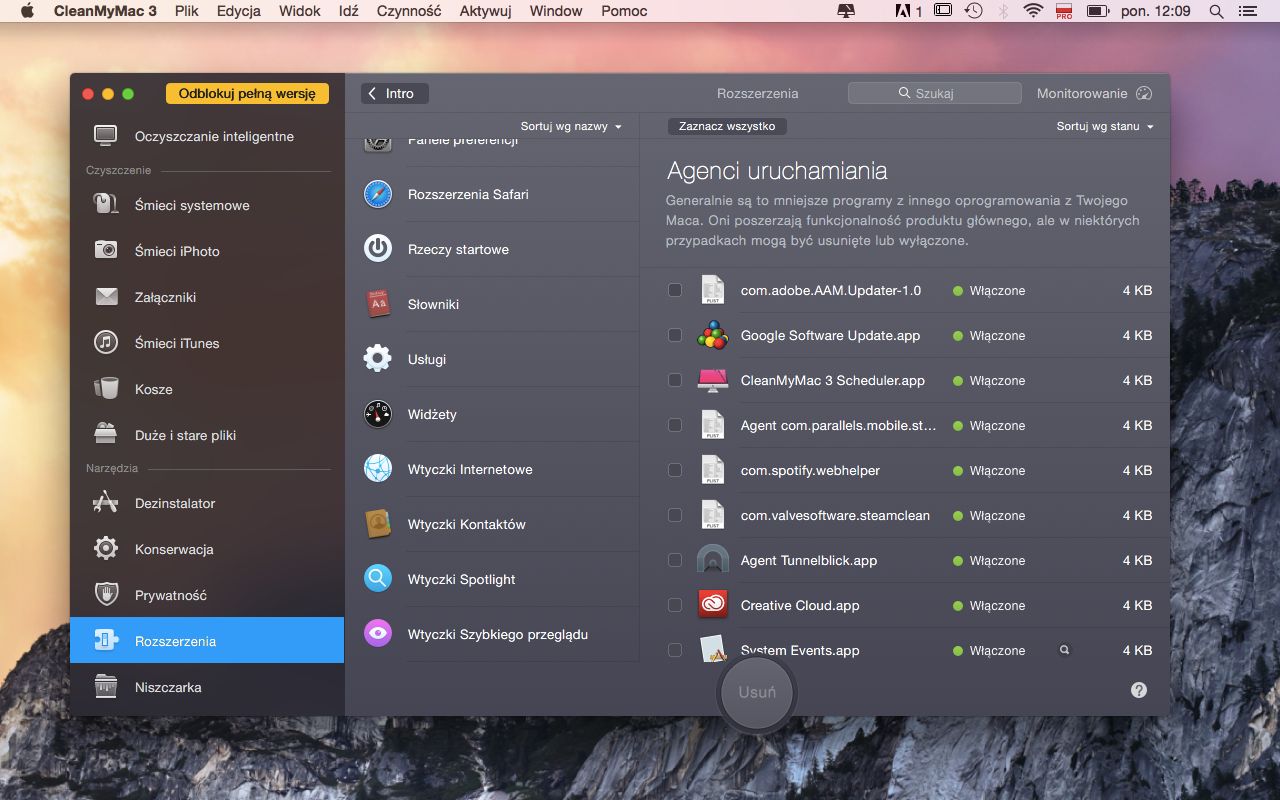
Task: Click the Usuń round button
Action: 757,692
